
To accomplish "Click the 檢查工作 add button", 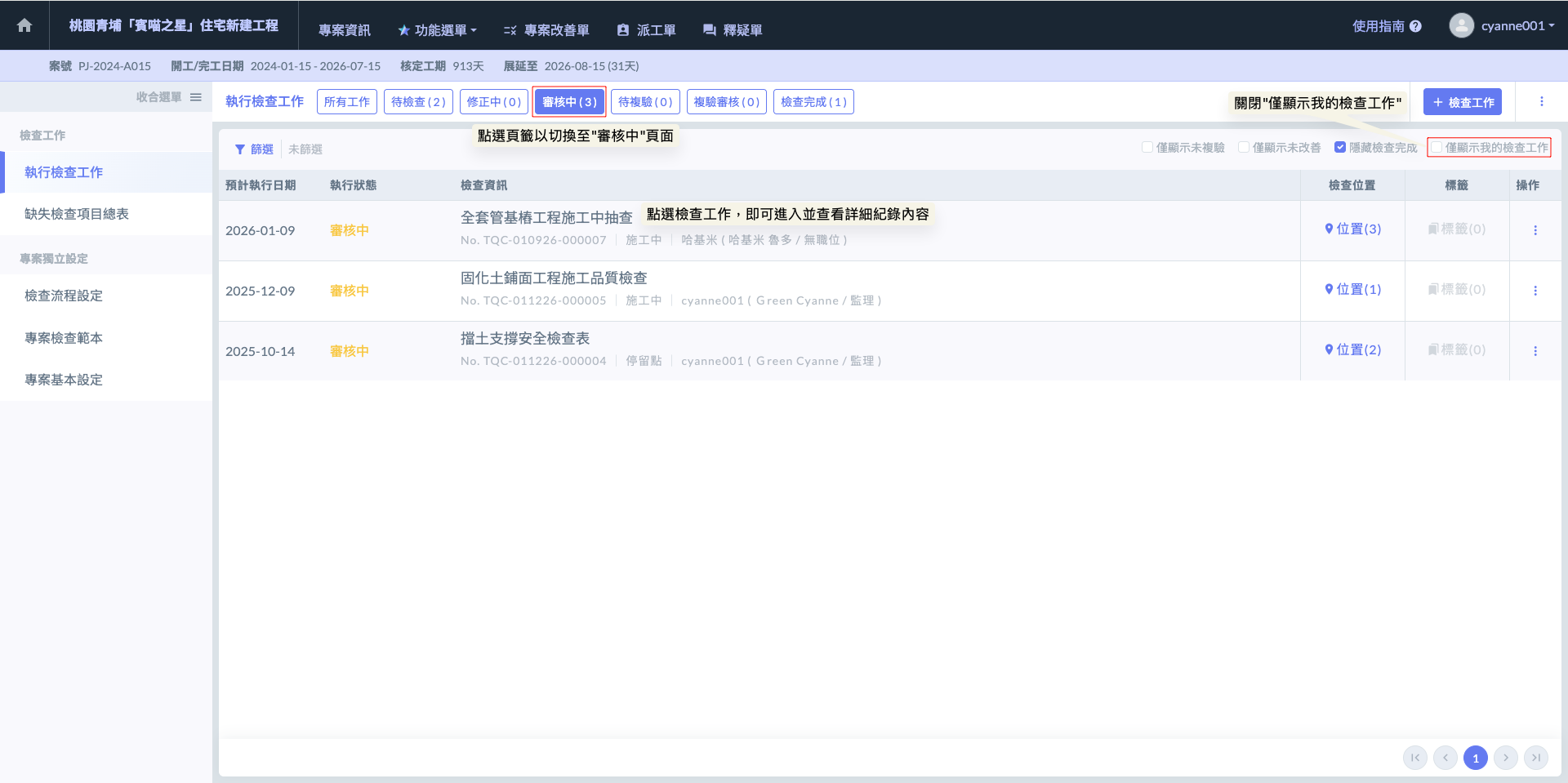I will tap(1462, 102).
